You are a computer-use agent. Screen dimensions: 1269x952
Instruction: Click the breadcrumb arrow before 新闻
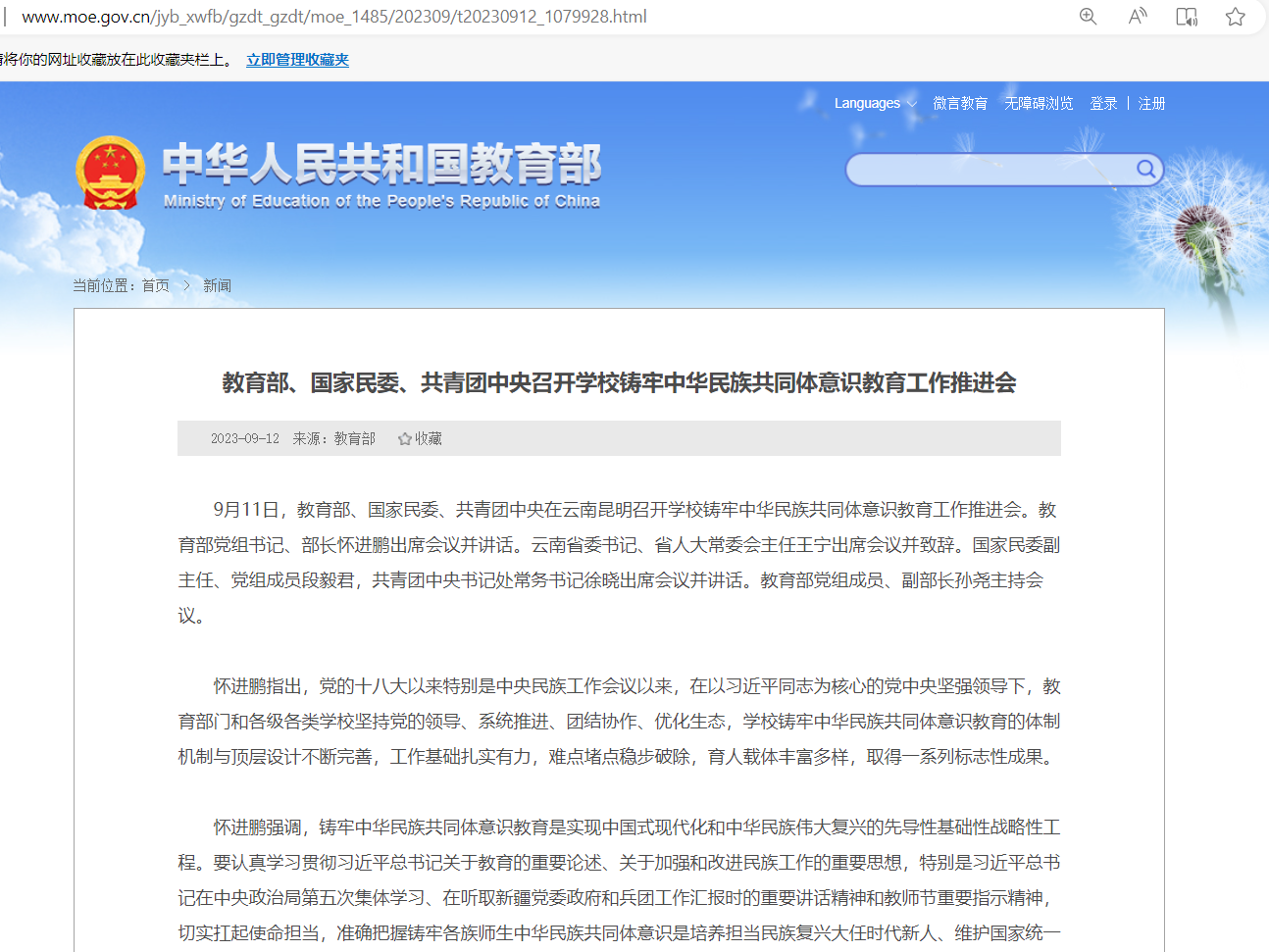coord(186,286)
